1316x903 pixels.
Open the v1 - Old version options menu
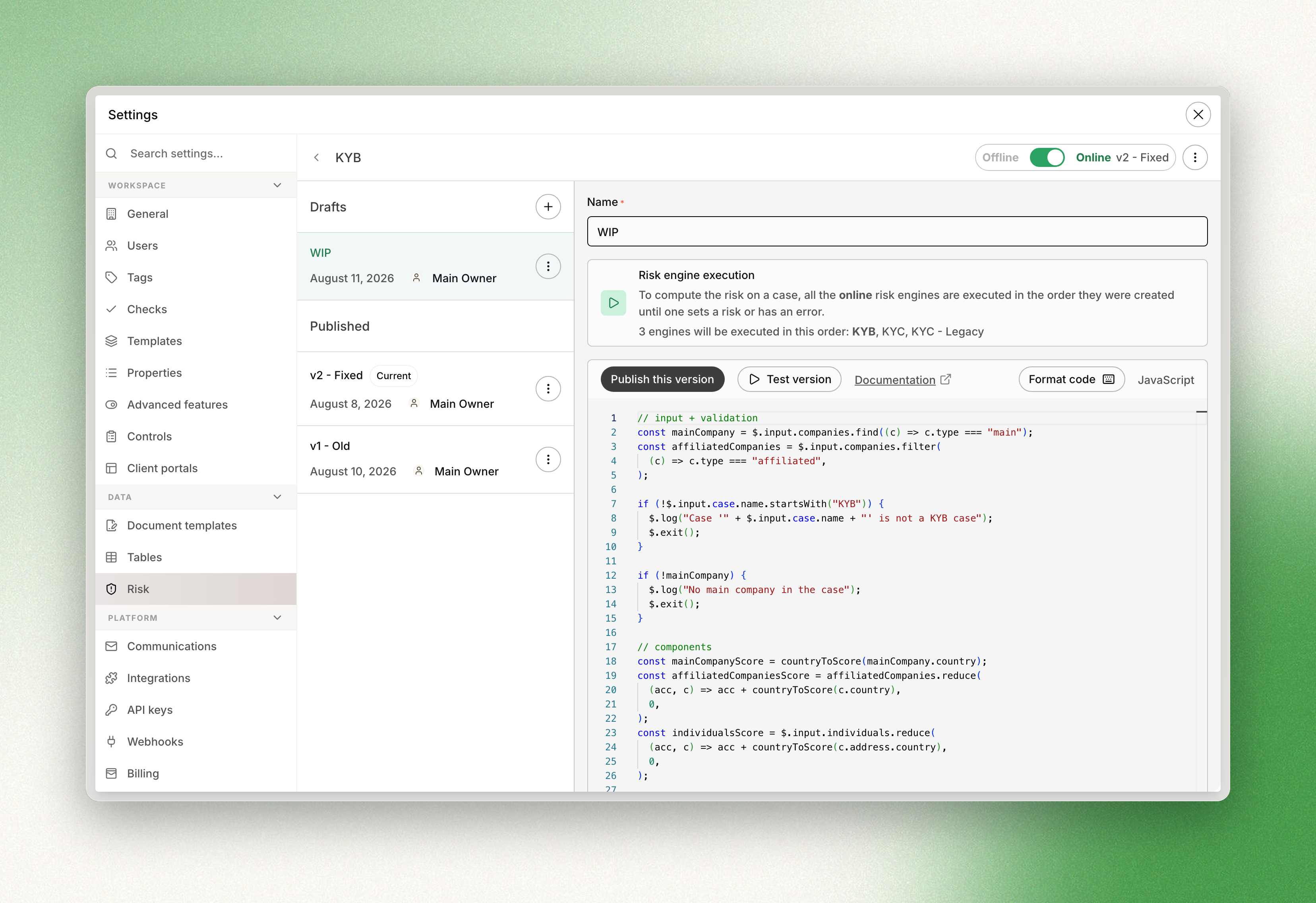point(548,459)
